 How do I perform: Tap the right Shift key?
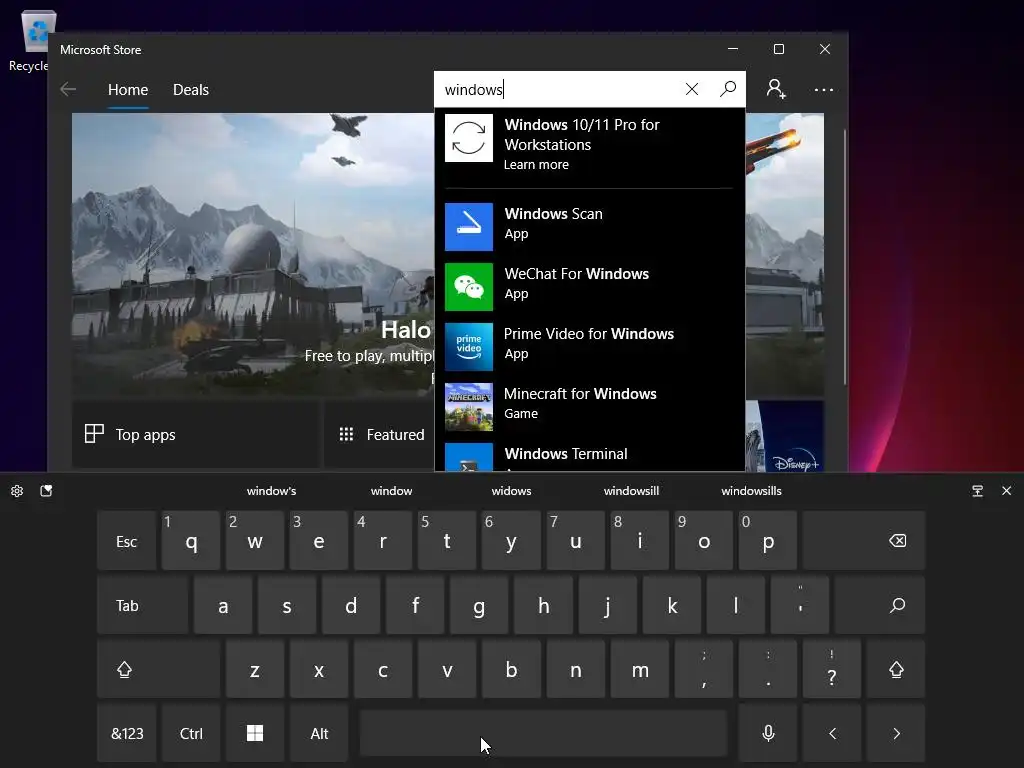pyautogui.click(x=896, y=669)
